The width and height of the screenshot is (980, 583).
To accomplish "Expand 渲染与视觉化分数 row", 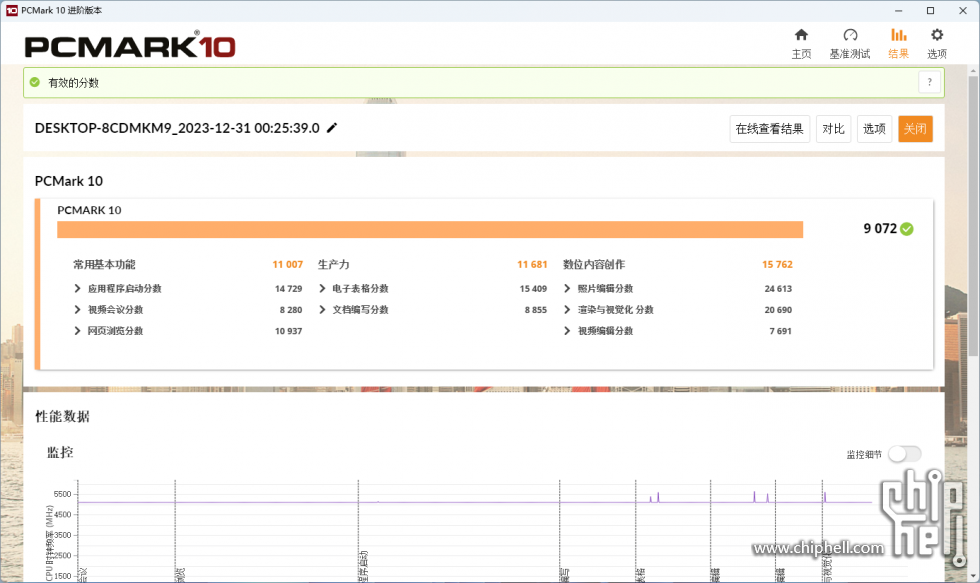I will 567,309.
